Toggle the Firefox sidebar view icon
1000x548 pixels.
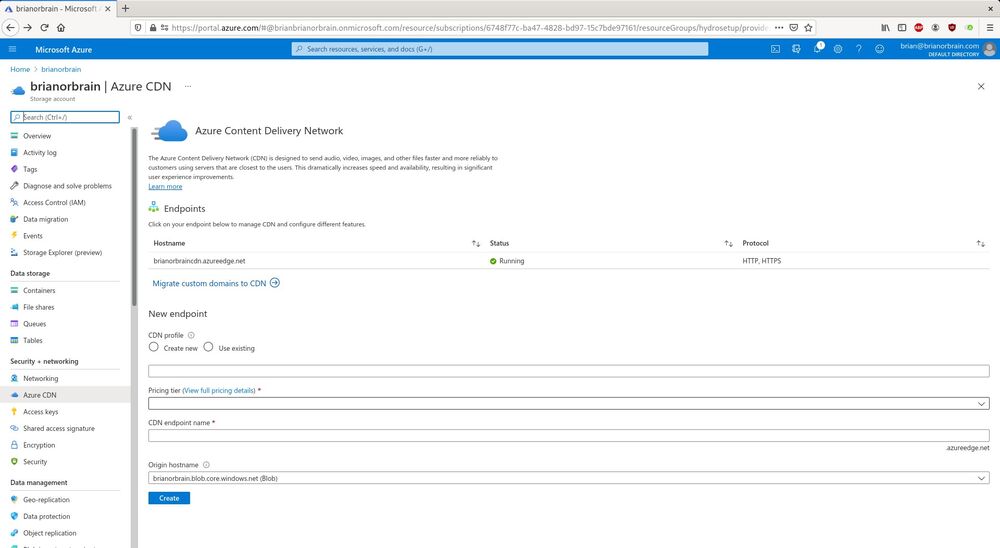902,27
